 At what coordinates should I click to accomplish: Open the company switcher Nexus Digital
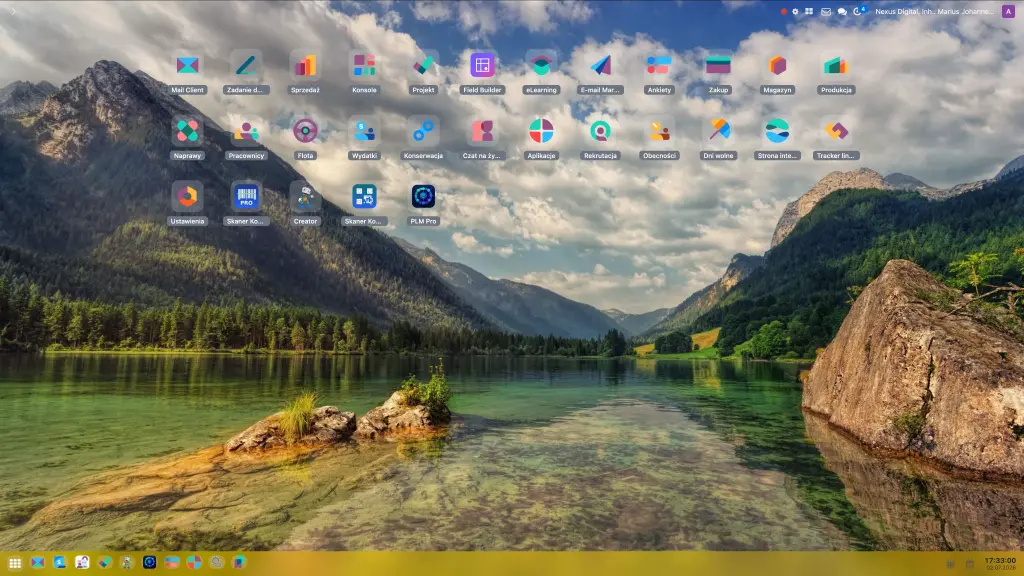click(x=934, y=11)
